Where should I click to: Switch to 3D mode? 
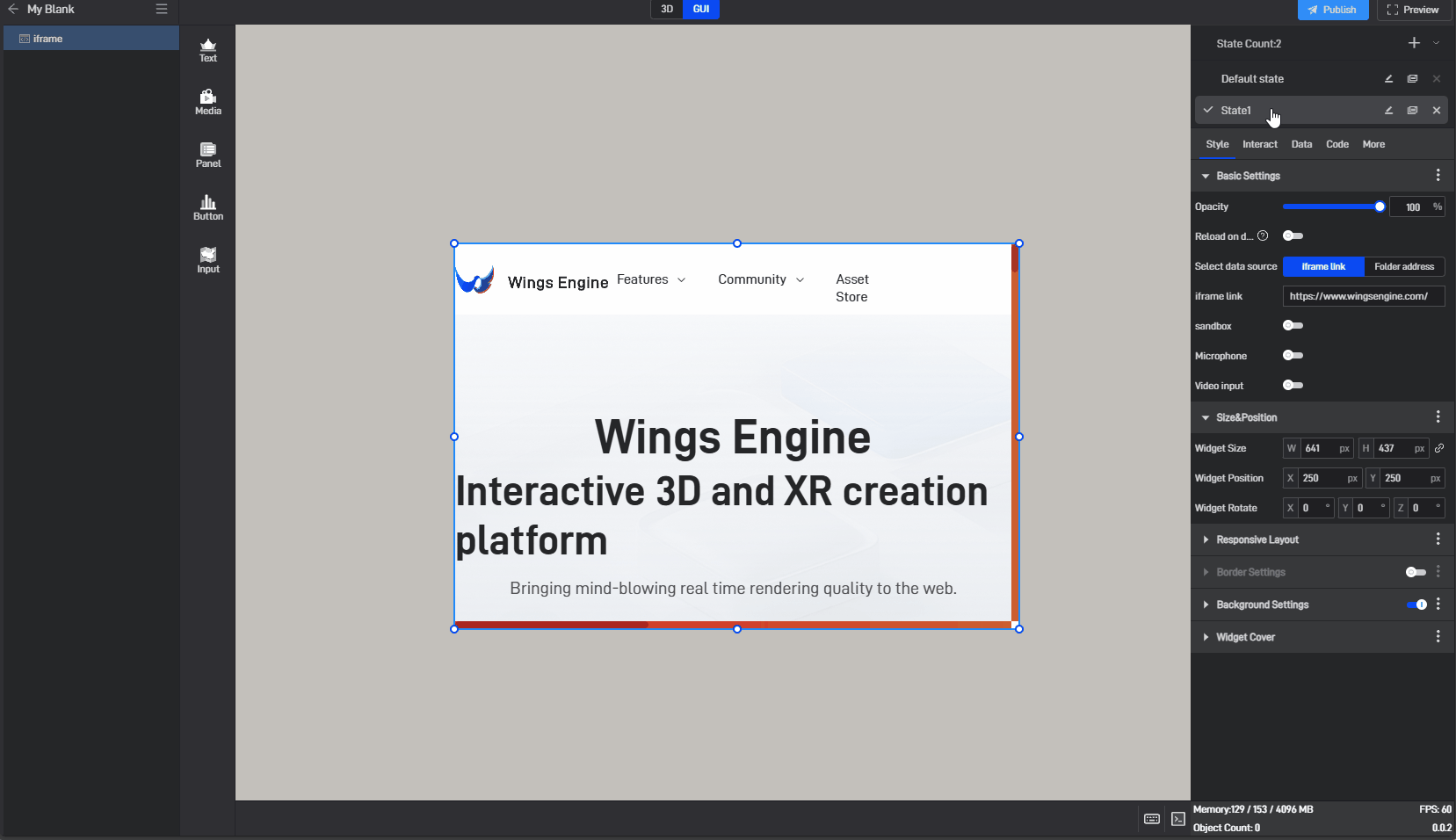[667, 9]
